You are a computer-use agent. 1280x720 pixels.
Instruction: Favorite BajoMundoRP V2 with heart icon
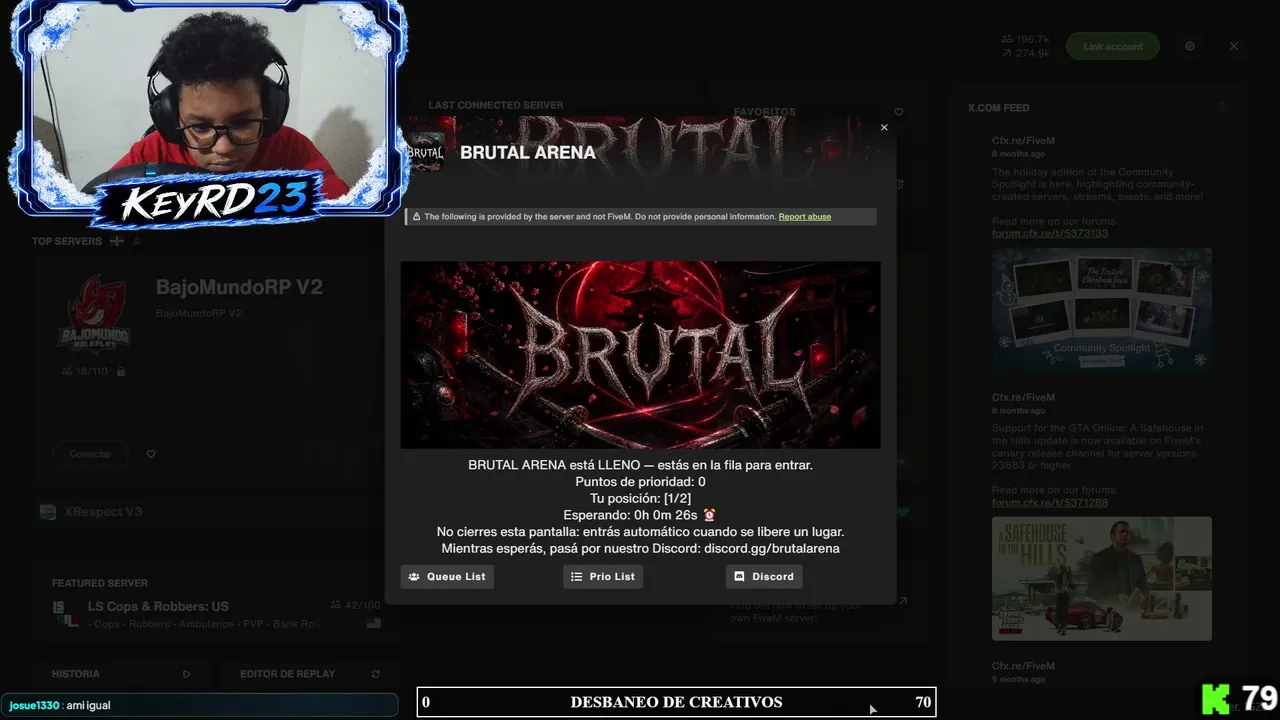(x=151, y=454)
